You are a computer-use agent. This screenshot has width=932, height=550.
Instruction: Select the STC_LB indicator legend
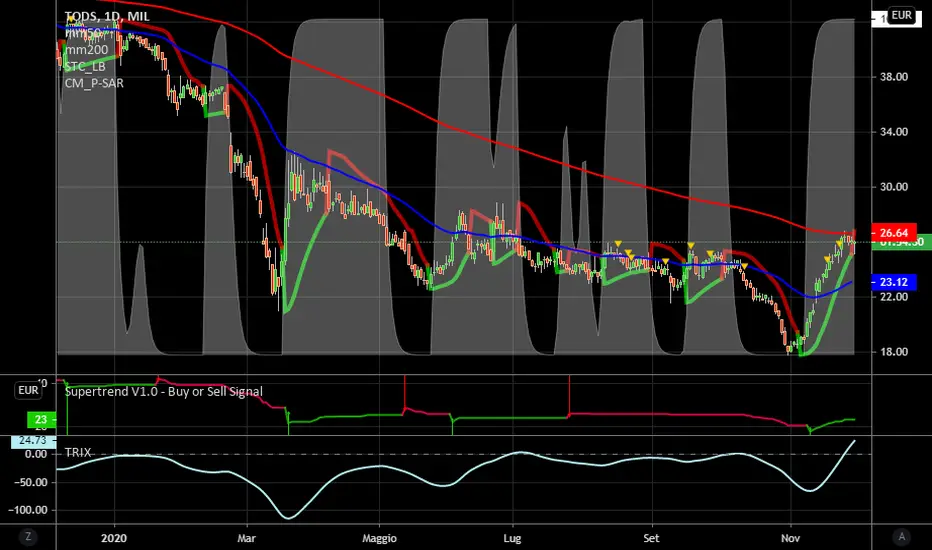pyautogui.click(x=85, y=67)
